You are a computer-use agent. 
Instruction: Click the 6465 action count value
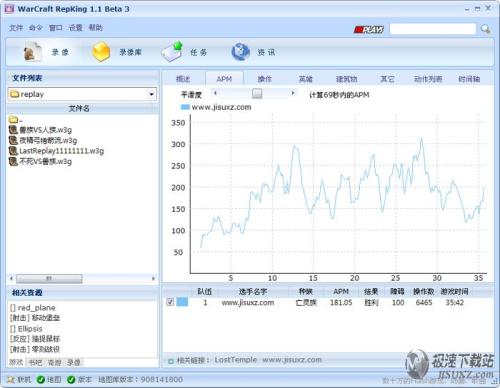(424, 302)
